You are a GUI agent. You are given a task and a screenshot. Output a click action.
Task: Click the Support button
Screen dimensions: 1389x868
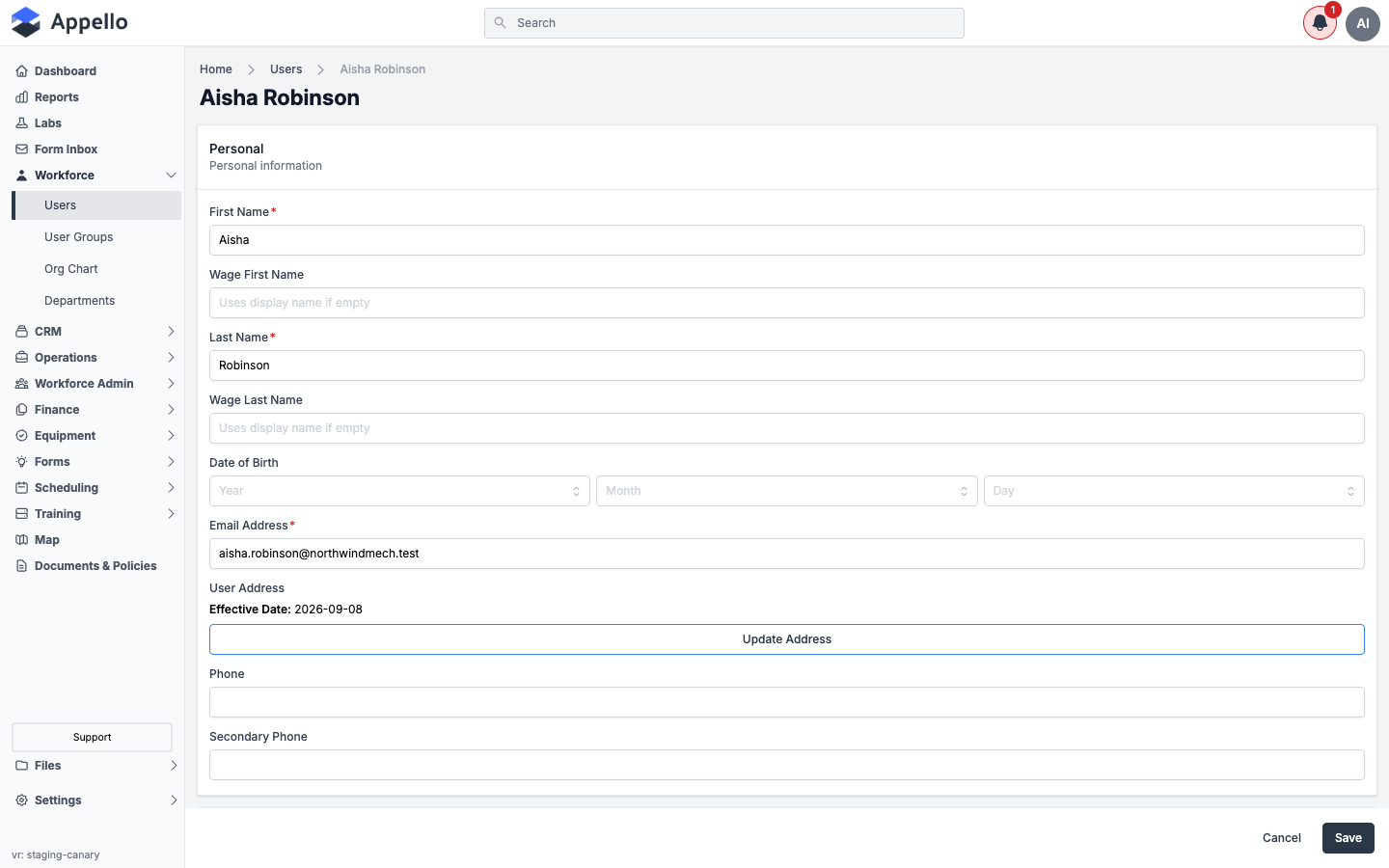pyautogui.click(x=92, y=737)
